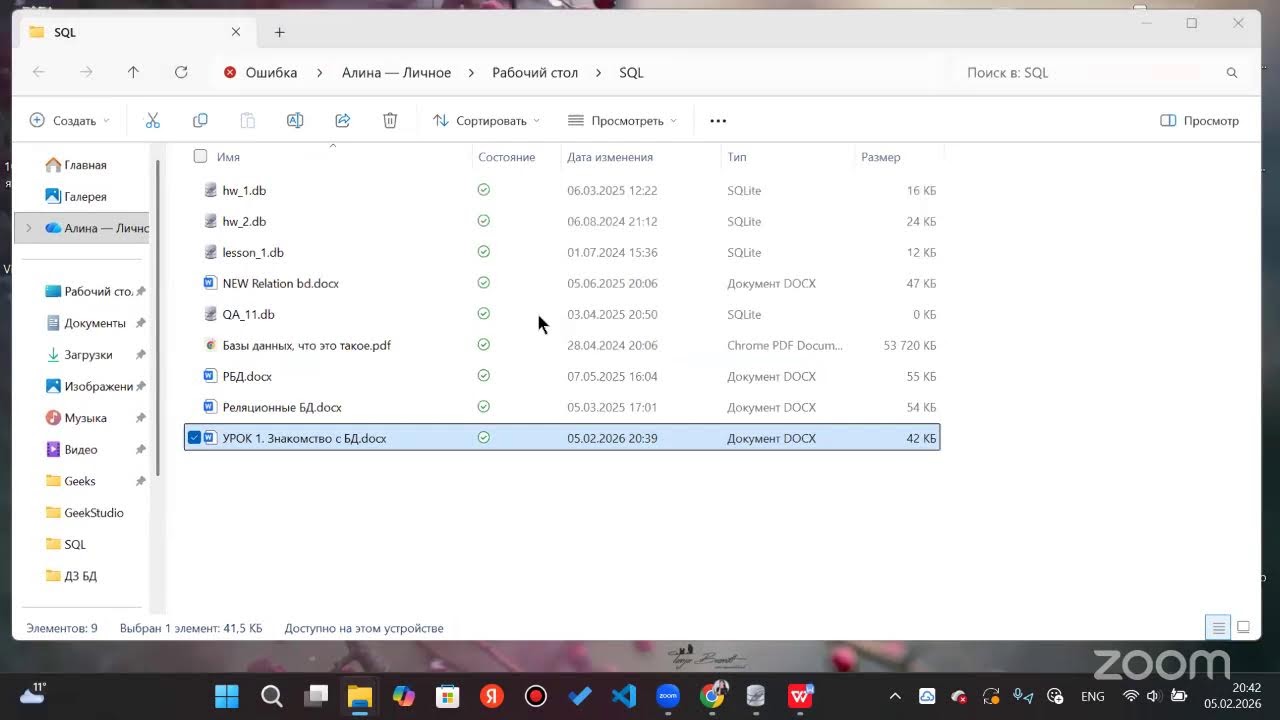
Task: Open taskbar Search
Action: click(x=271, y=696)
